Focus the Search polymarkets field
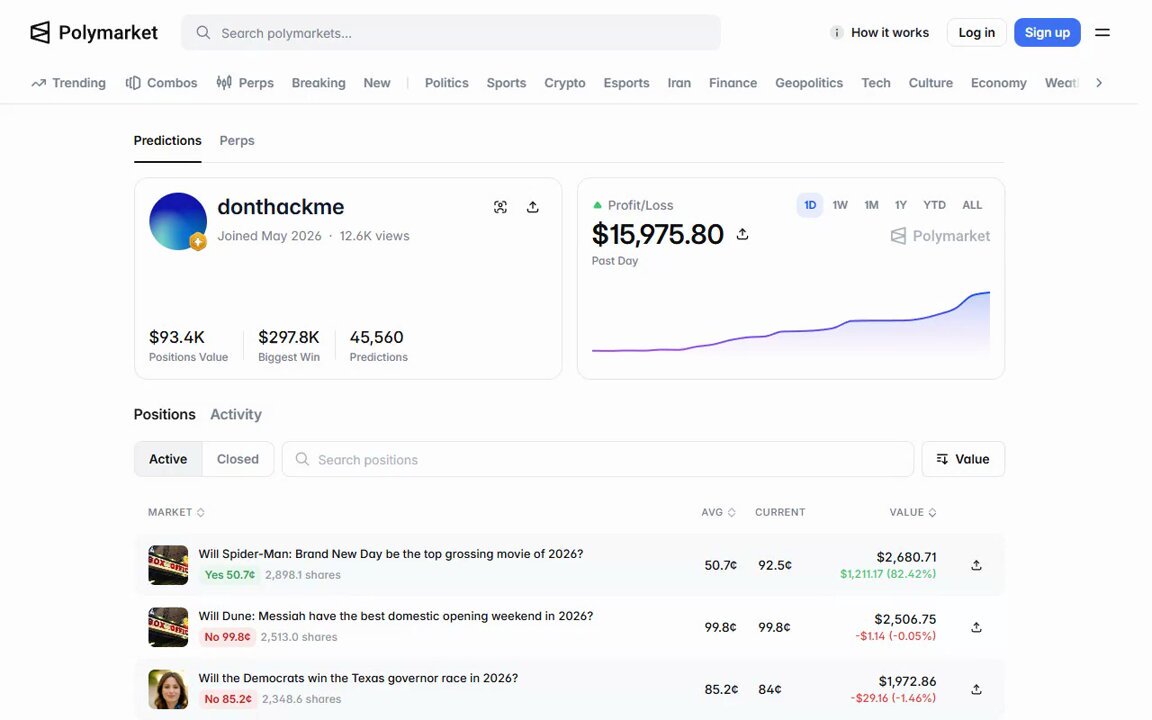The width and height of the screenshot is (1152, 720). 451,33
